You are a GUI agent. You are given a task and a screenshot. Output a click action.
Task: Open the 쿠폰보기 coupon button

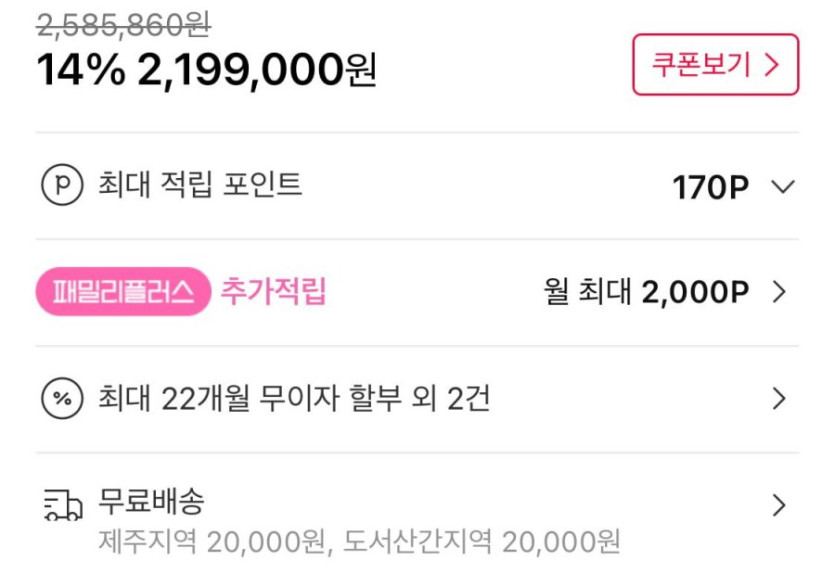point(715,65)
